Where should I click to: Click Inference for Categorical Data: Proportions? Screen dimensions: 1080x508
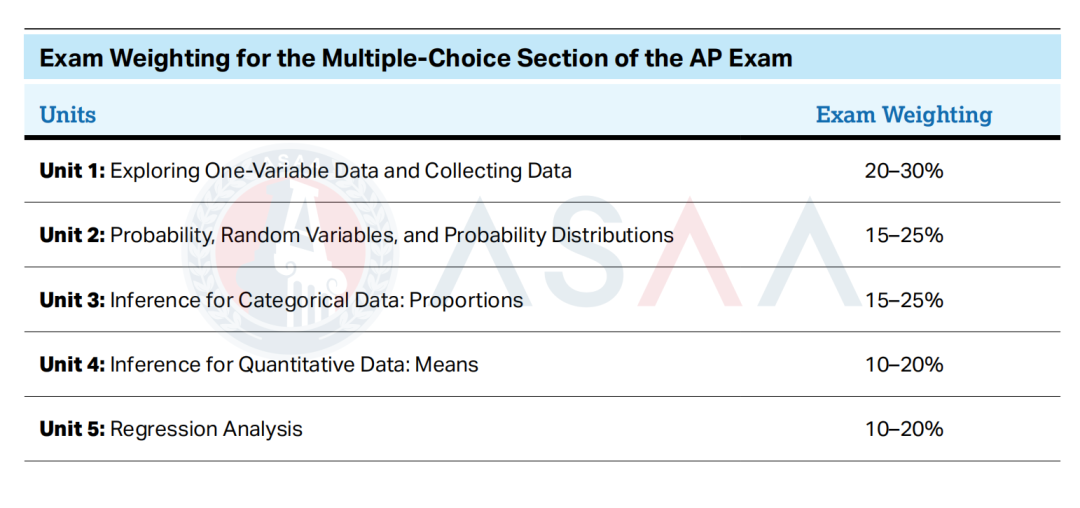pyautogui.click(x=317, y=300)
